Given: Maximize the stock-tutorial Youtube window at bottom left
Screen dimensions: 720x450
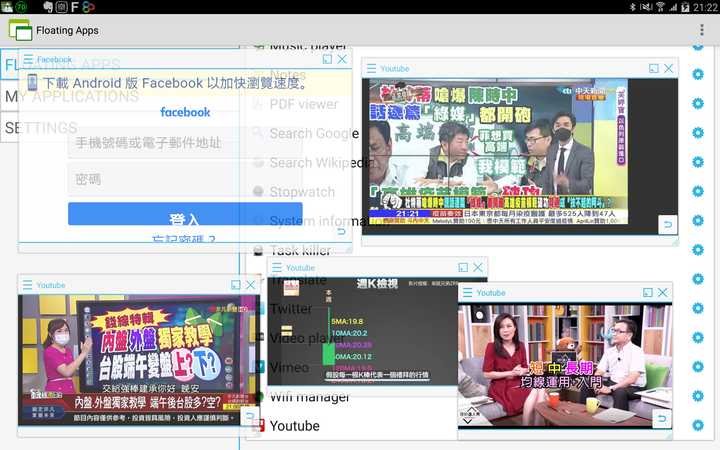Looking at the screenshot, I should (236, 285).
